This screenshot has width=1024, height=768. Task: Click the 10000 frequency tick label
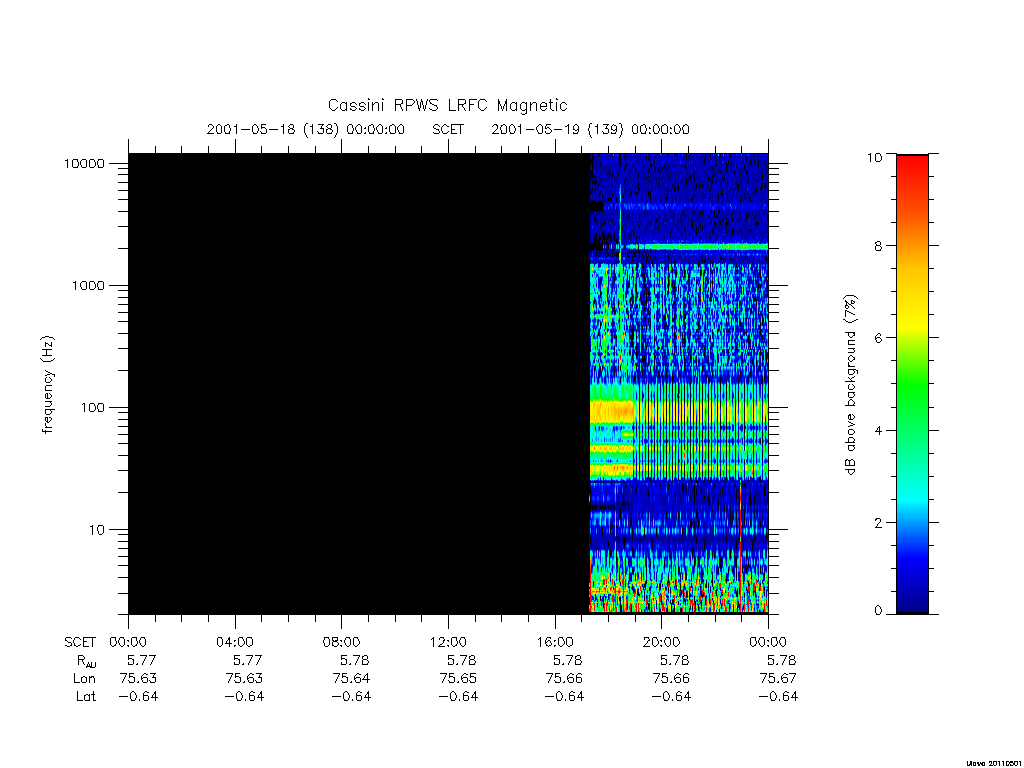[84, 164]
